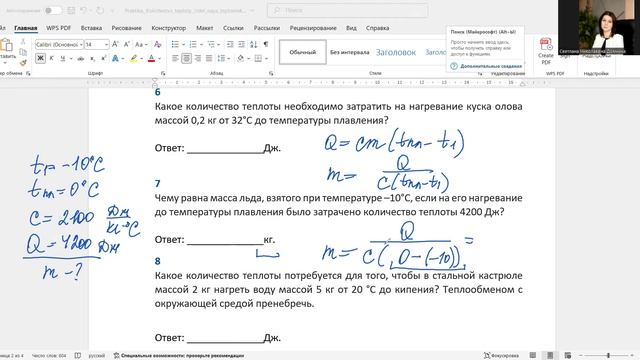This screenshot has width=640, height=360.
Task: Click the Read Mode view icon
Action: point(533,356)
